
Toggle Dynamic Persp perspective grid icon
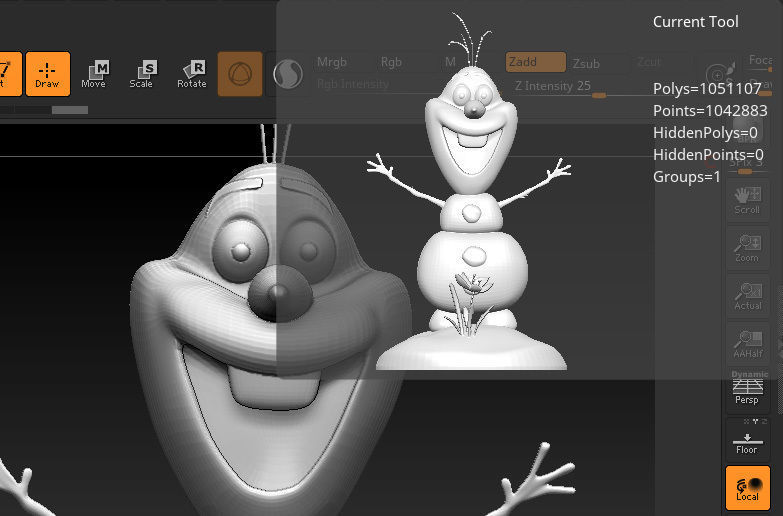click(x=747, y=389)
